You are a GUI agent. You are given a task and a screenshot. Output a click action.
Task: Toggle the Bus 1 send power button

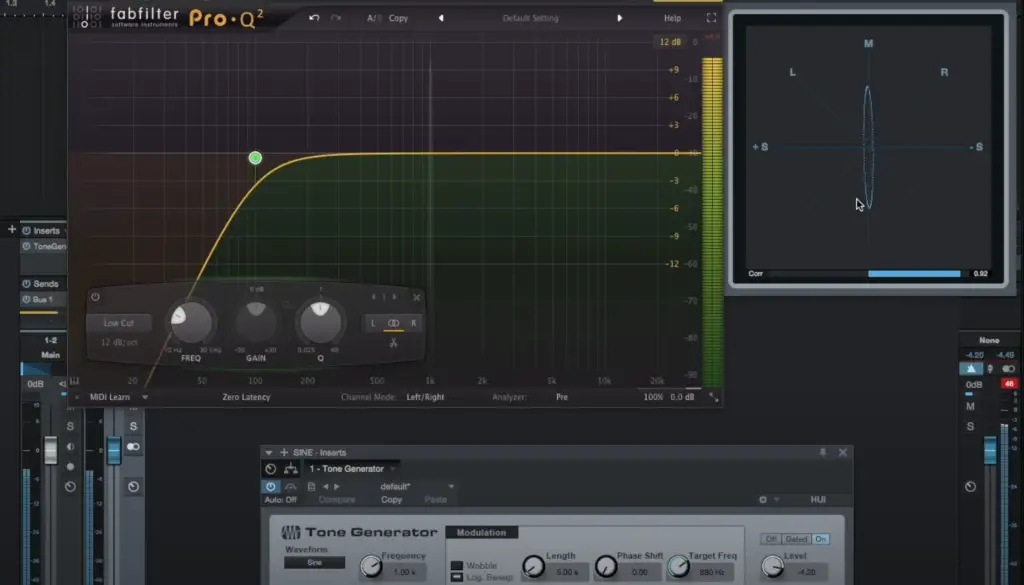pos(26,300)
